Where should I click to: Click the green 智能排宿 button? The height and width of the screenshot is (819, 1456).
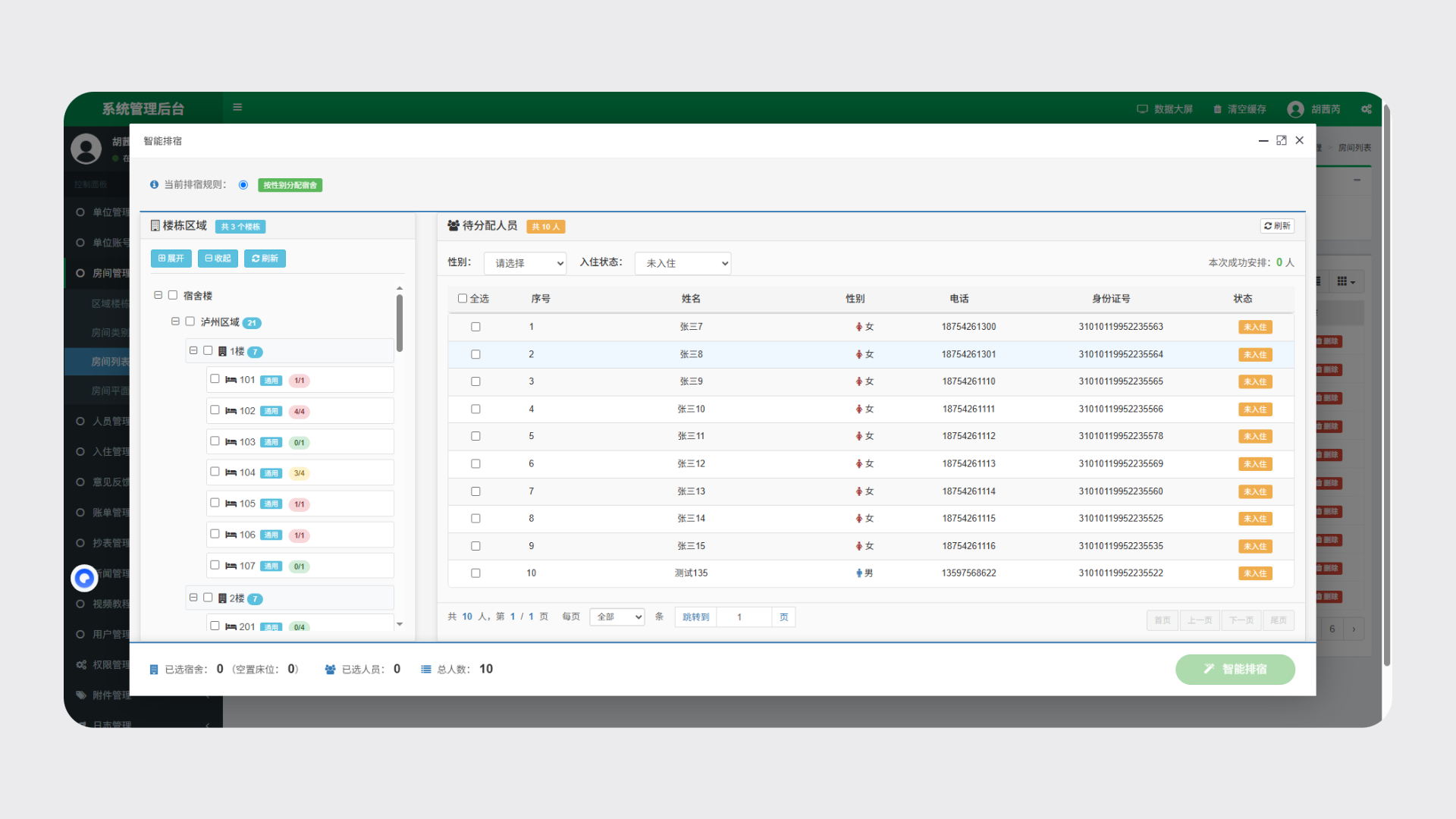(x=1235, y=669)
